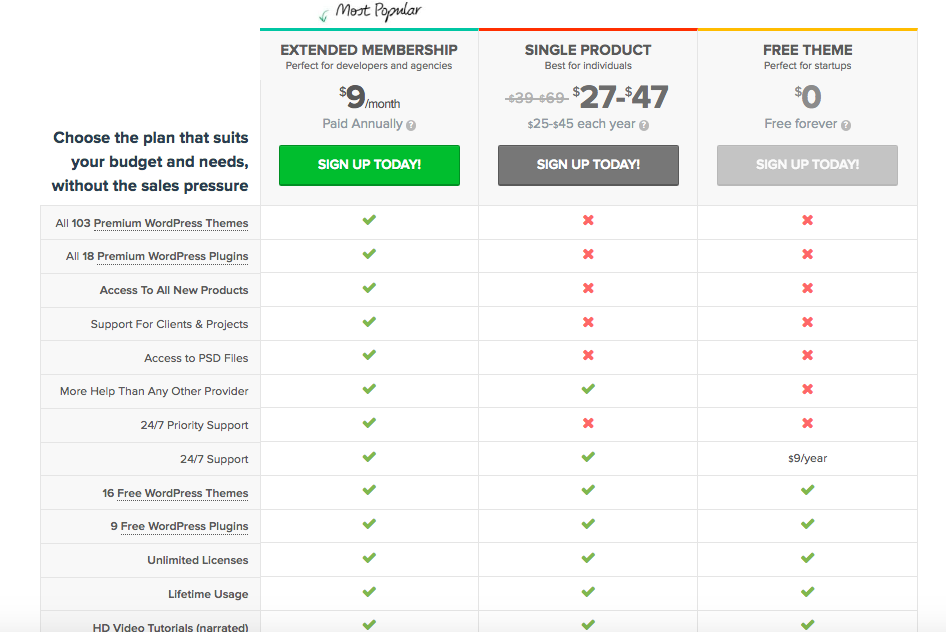Image resolution: width=946 pixels, height=632 pixels.
Task: Click the Extended Membership checkmark for 24/7 Priority Support
Action: click(369, 423)
